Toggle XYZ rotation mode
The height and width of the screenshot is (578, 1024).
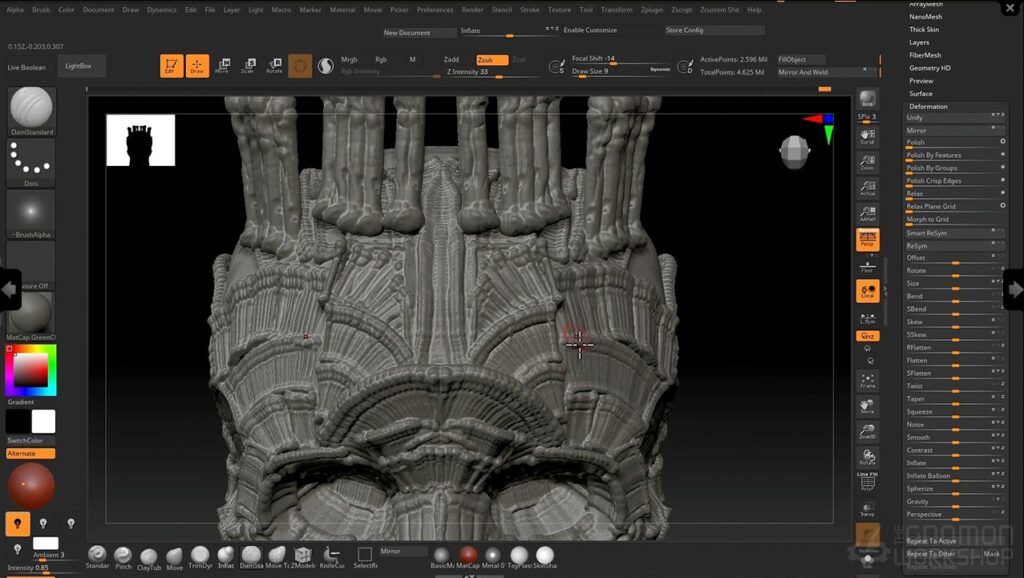[x=867, y=336]
